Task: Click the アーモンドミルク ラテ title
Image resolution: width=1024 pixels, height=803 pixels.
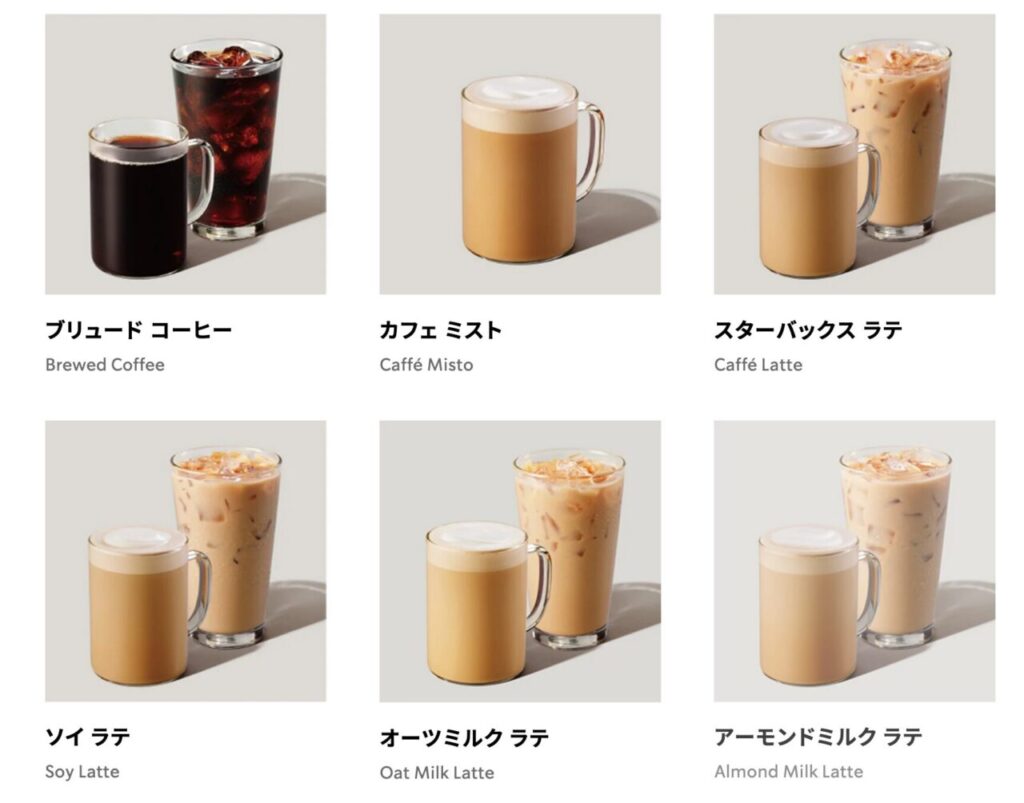Action: 818,736
